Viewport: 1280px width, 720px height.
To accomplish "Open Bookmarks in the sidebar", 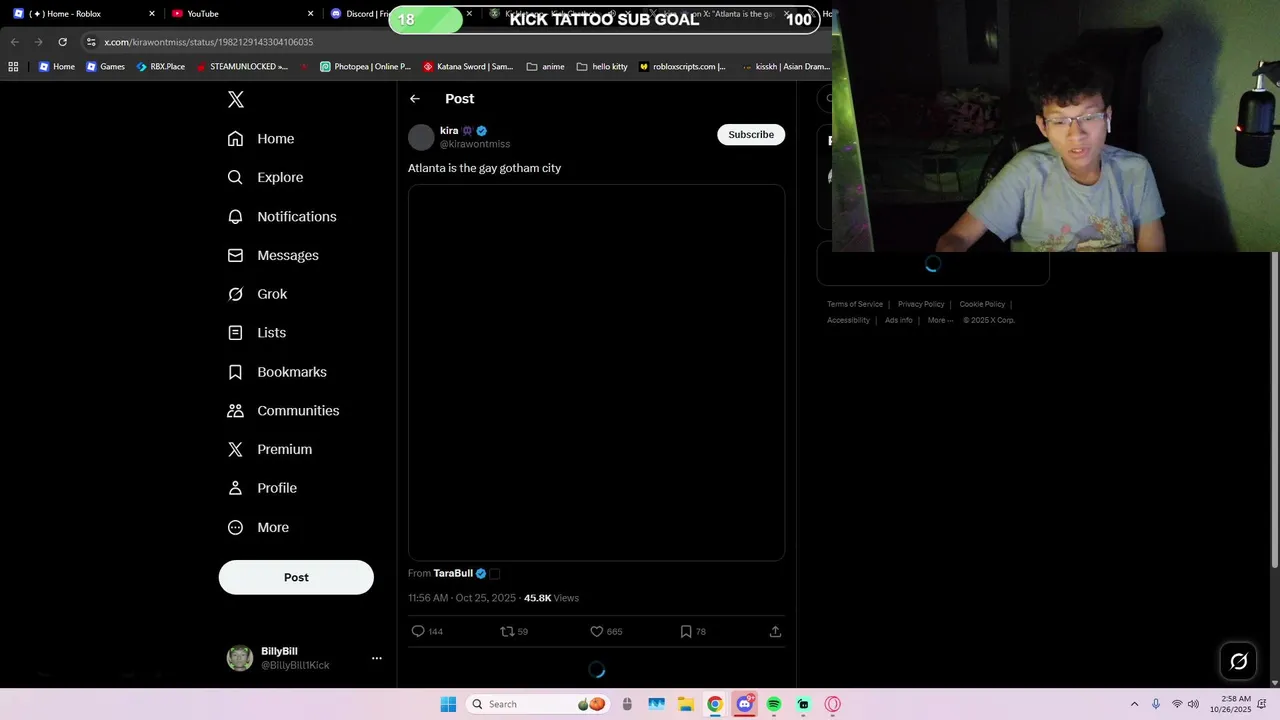I will click(x=277, y=372).
